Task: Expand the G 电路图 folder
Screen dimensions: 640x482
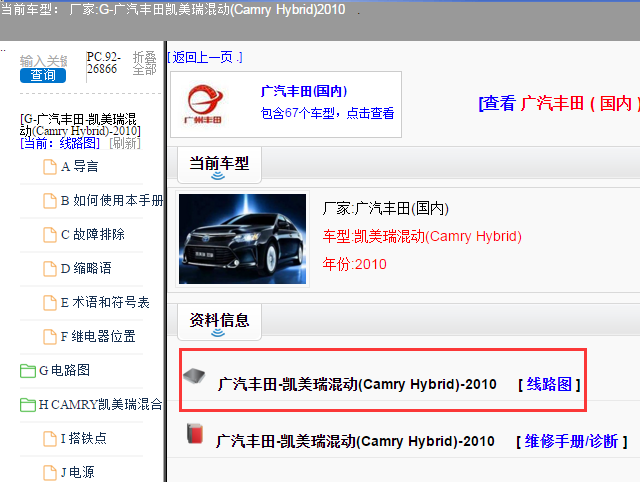Action: click(x=64, y=370)
